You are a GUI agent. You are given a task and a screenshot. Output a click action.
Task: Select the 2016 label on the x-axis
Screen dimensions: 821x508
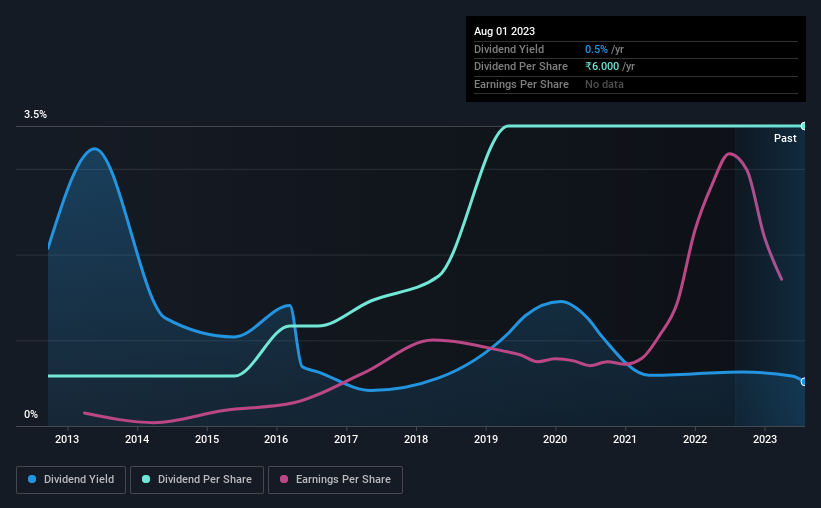click(276, 439)
